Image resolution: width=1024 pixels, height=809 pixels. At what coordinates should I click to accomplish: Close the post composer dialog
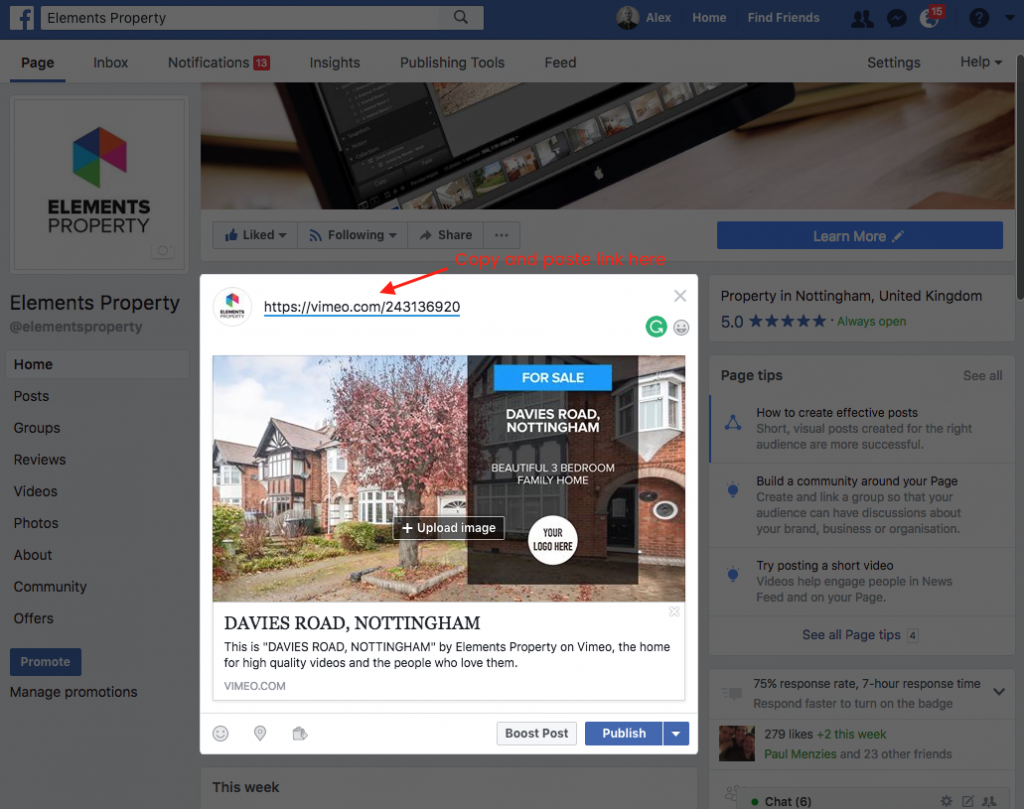[680, 296]
